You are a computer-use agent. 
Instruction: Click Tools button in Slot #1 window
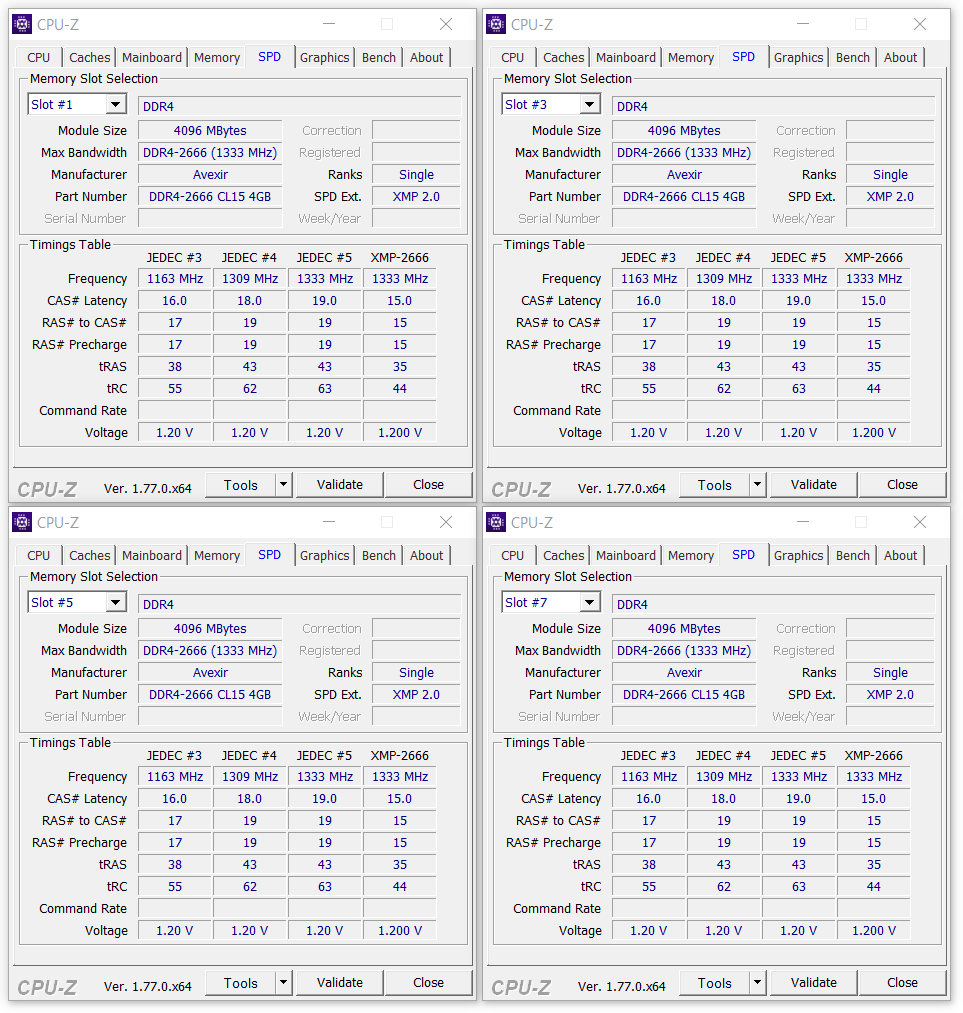(240, 485)
